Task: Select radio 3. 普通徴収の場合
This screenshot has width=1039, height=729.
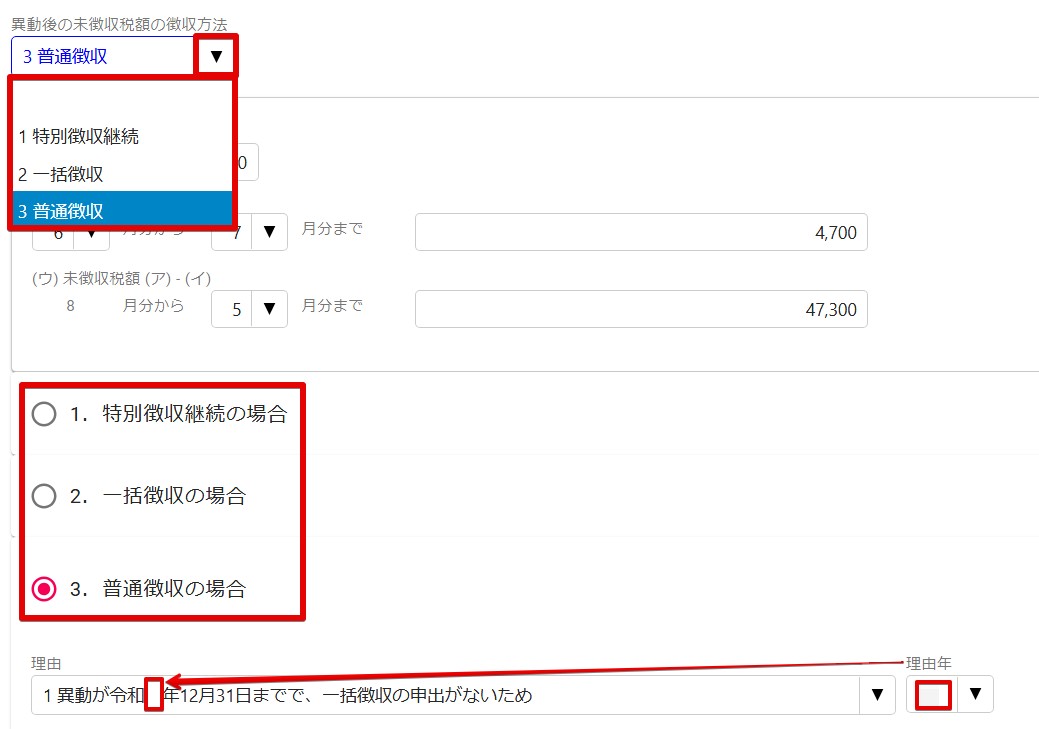Action: click(x=44, y=589)
